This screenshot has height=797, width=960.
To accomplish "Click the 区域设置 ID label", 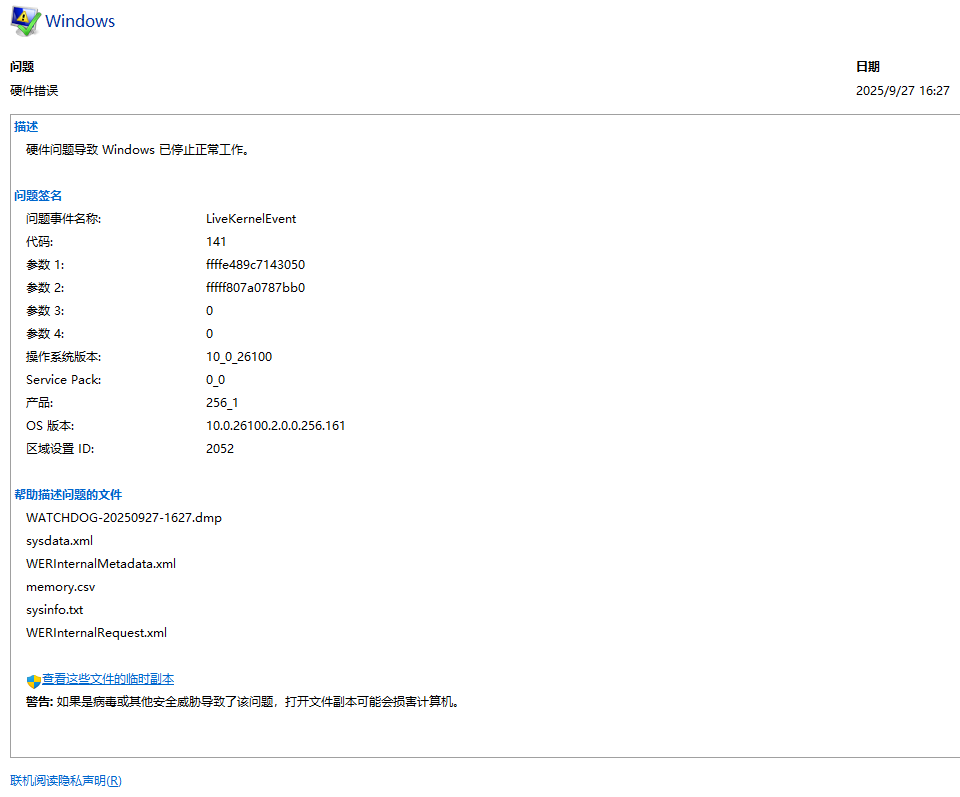I will click(x=60, y=449).
